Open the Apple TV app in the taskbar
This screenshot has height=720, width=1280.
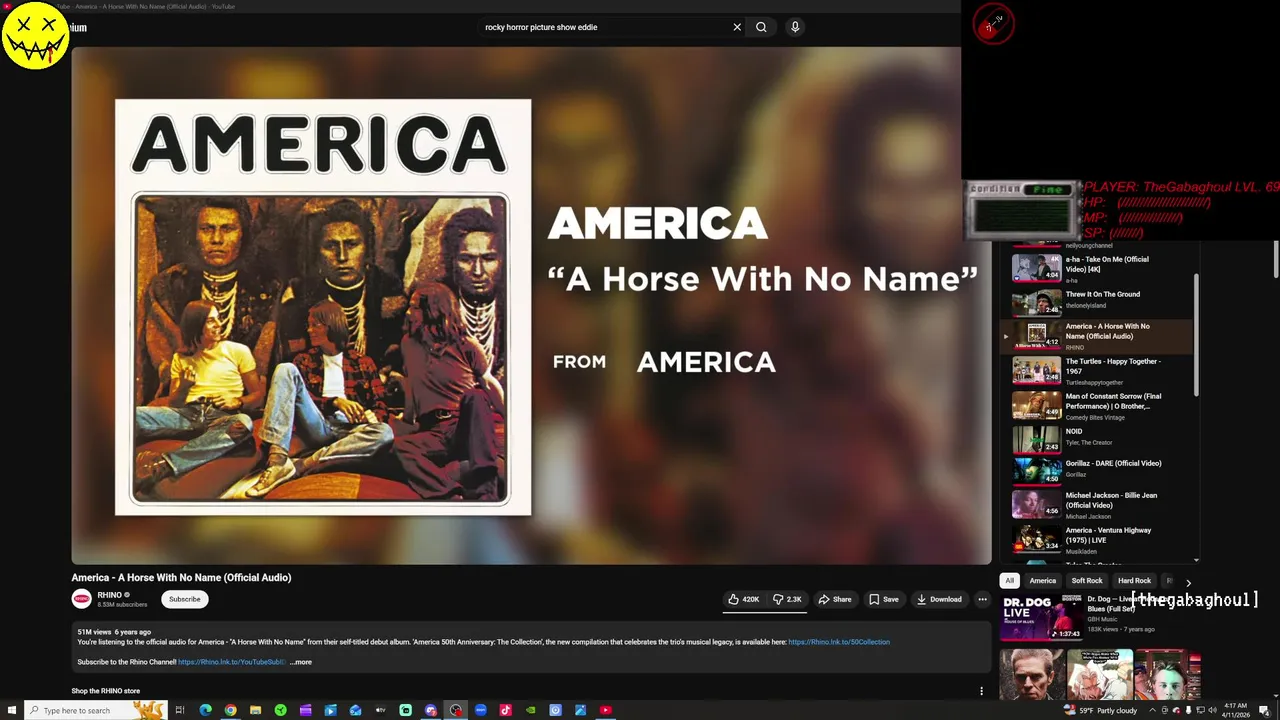point(380,710)
